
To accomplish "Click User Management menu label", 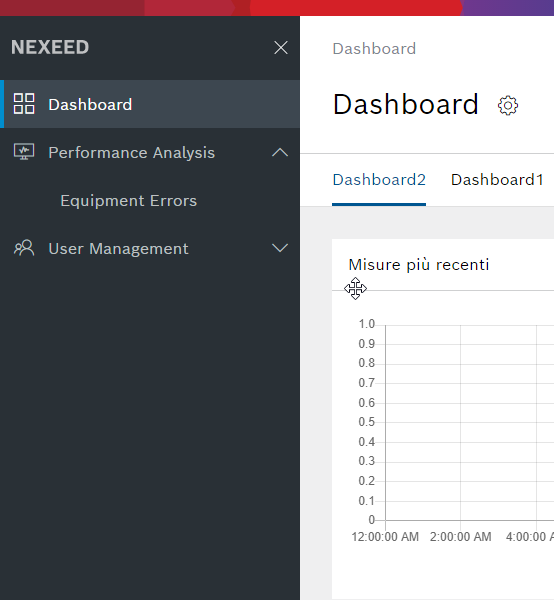I will [118, 249].
